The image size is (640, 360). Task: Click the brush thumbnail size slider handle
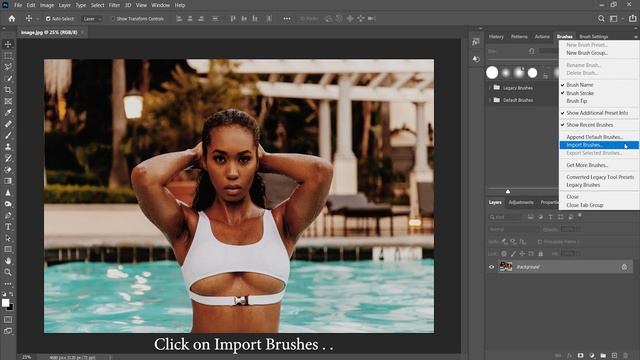[x=508, y=191]
